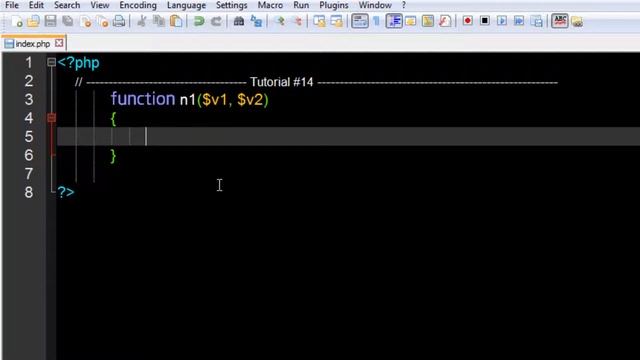Play back the recorded macro
This screenshot has width=640, height=360.
[502, 21]
